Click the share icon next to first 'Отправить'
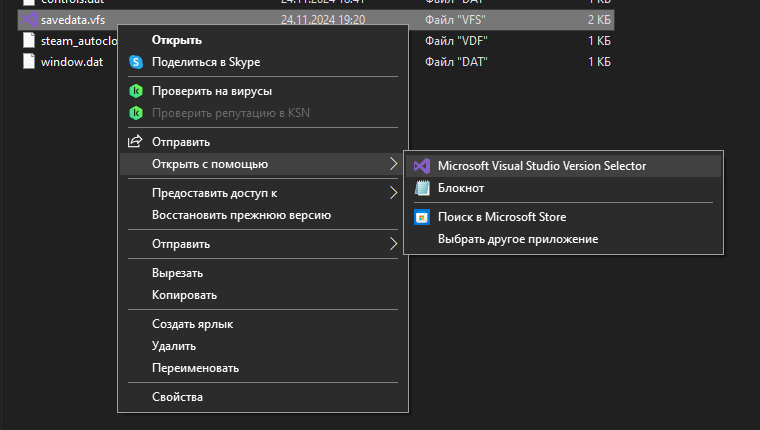 [x=135, y=142]
